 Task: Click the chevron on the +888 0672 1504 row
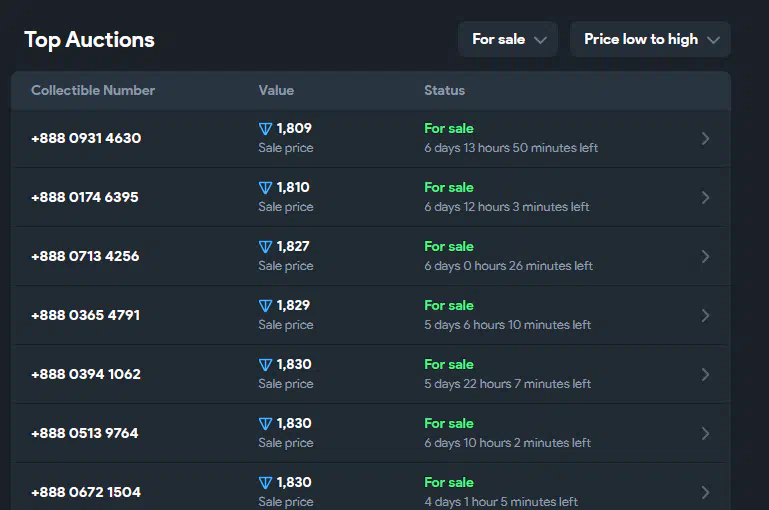(705, 492)
